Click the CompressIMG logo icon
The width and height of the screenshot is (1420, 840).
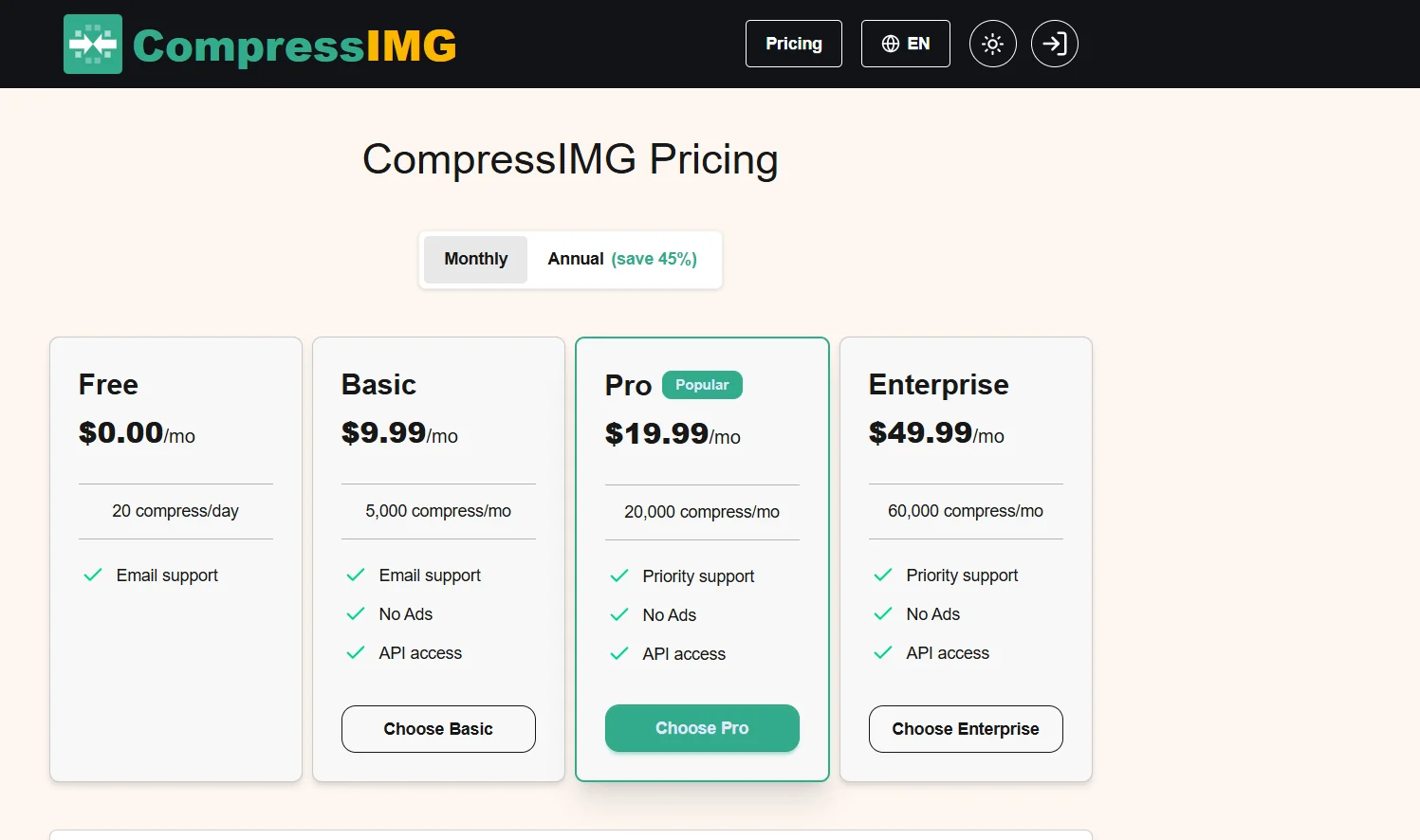click(x=93, y=45)
